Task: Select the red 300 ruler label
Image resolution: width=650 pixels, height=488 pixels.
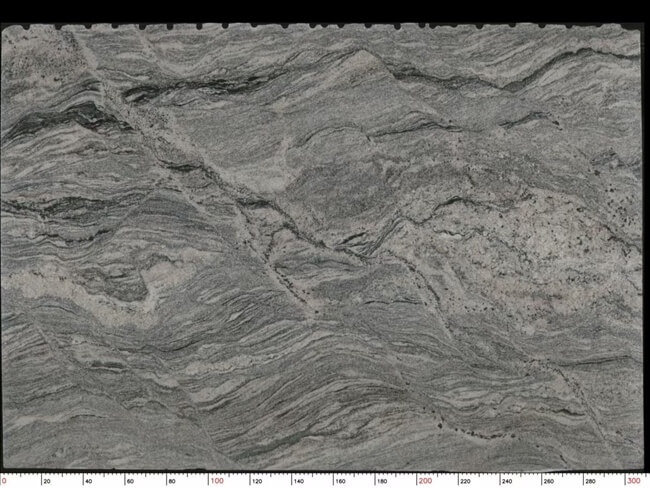Action: [x=634, y=481]
